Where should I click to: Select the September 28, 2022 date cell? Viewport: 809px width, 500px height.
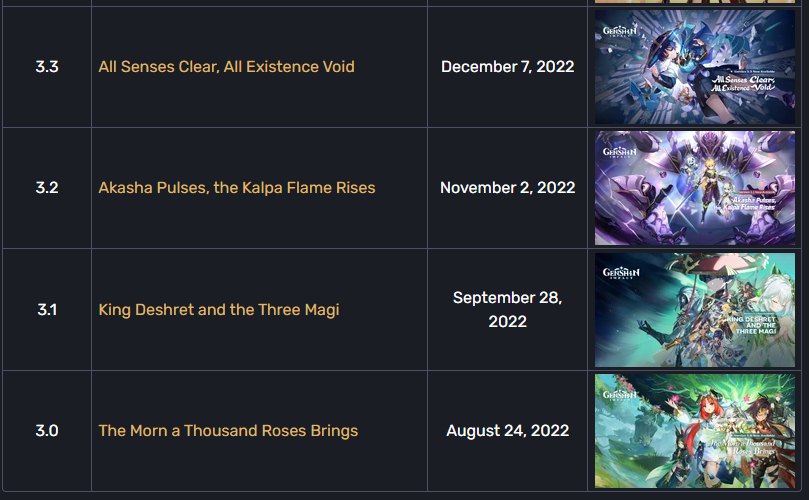(x=508, y=310)
